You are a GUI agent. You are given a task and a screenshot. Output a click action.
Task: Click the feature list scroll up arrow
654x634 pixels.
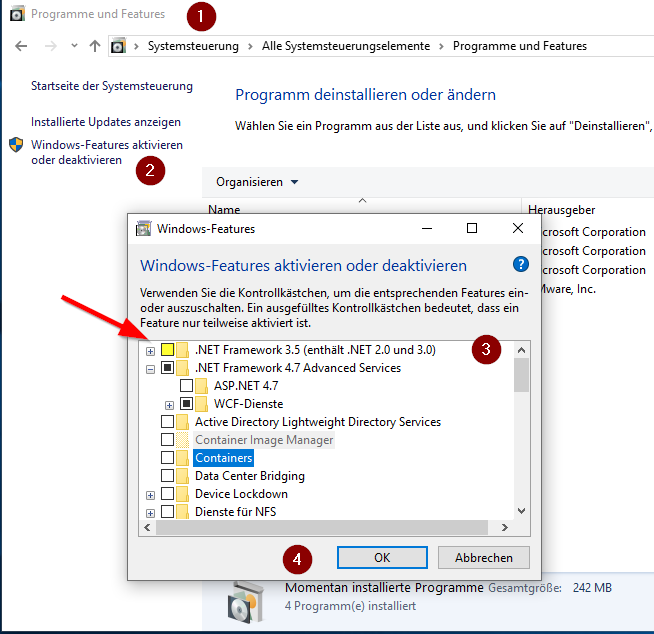[521, 350]
